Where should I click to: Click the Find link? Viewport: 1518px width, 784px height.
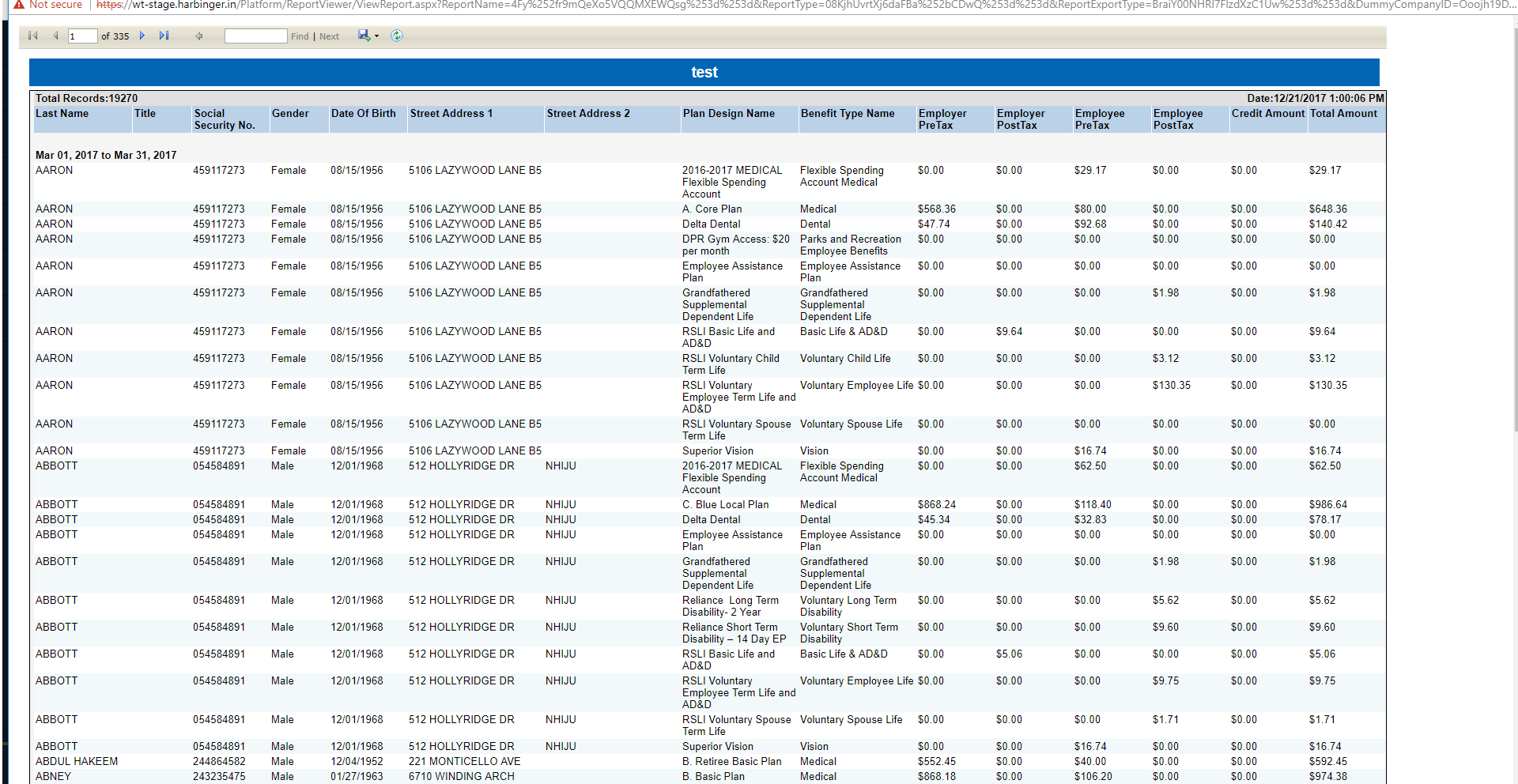300,36
